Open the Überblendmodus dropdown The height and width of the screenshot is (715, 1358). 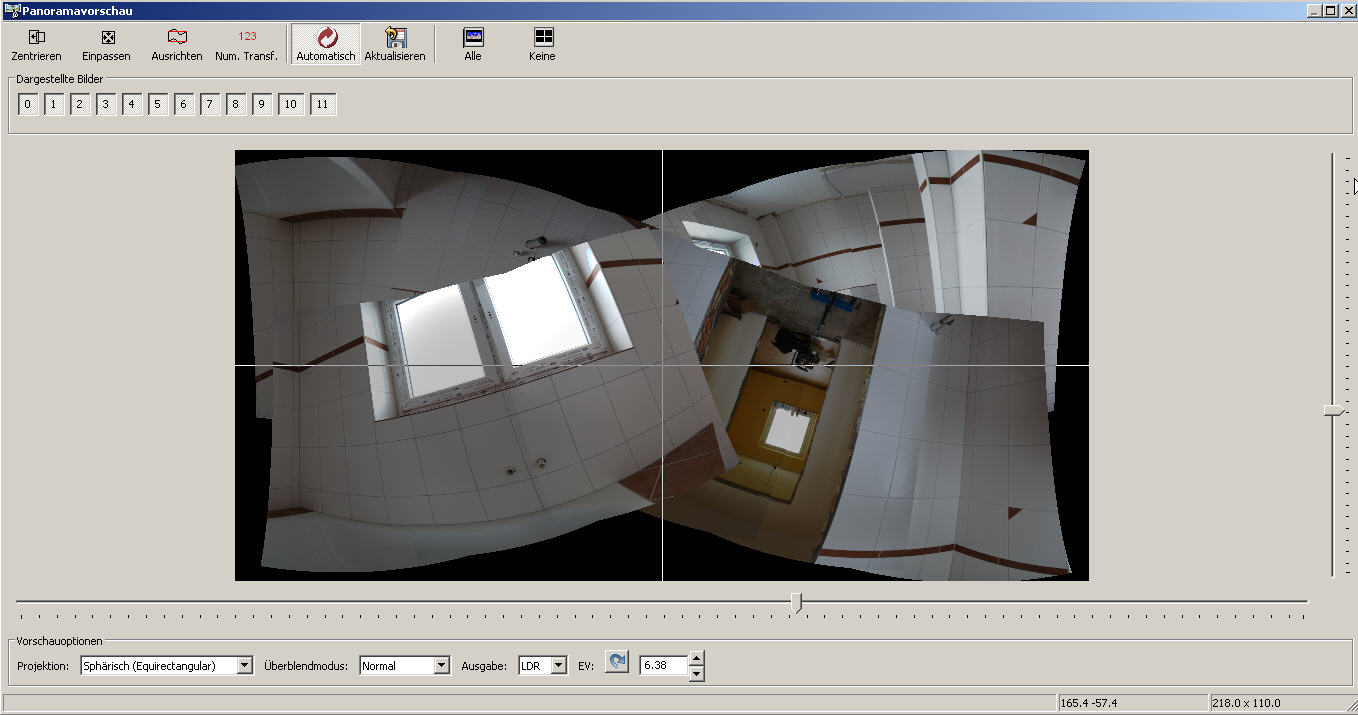coord(442,666)
